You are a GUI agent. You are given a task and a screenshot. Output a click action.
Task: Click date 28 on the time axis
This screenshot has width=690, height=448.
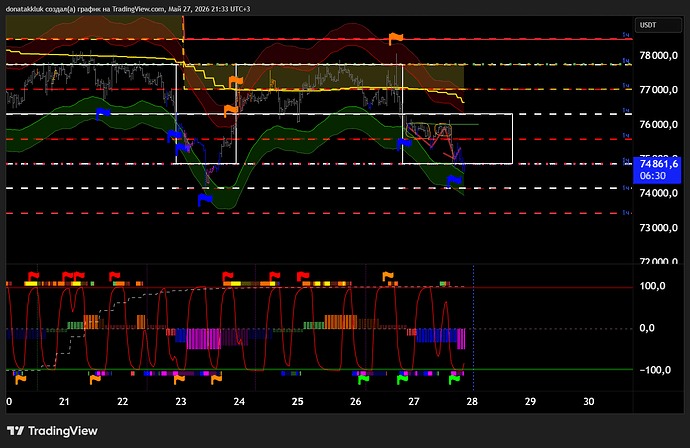[472, 401]
